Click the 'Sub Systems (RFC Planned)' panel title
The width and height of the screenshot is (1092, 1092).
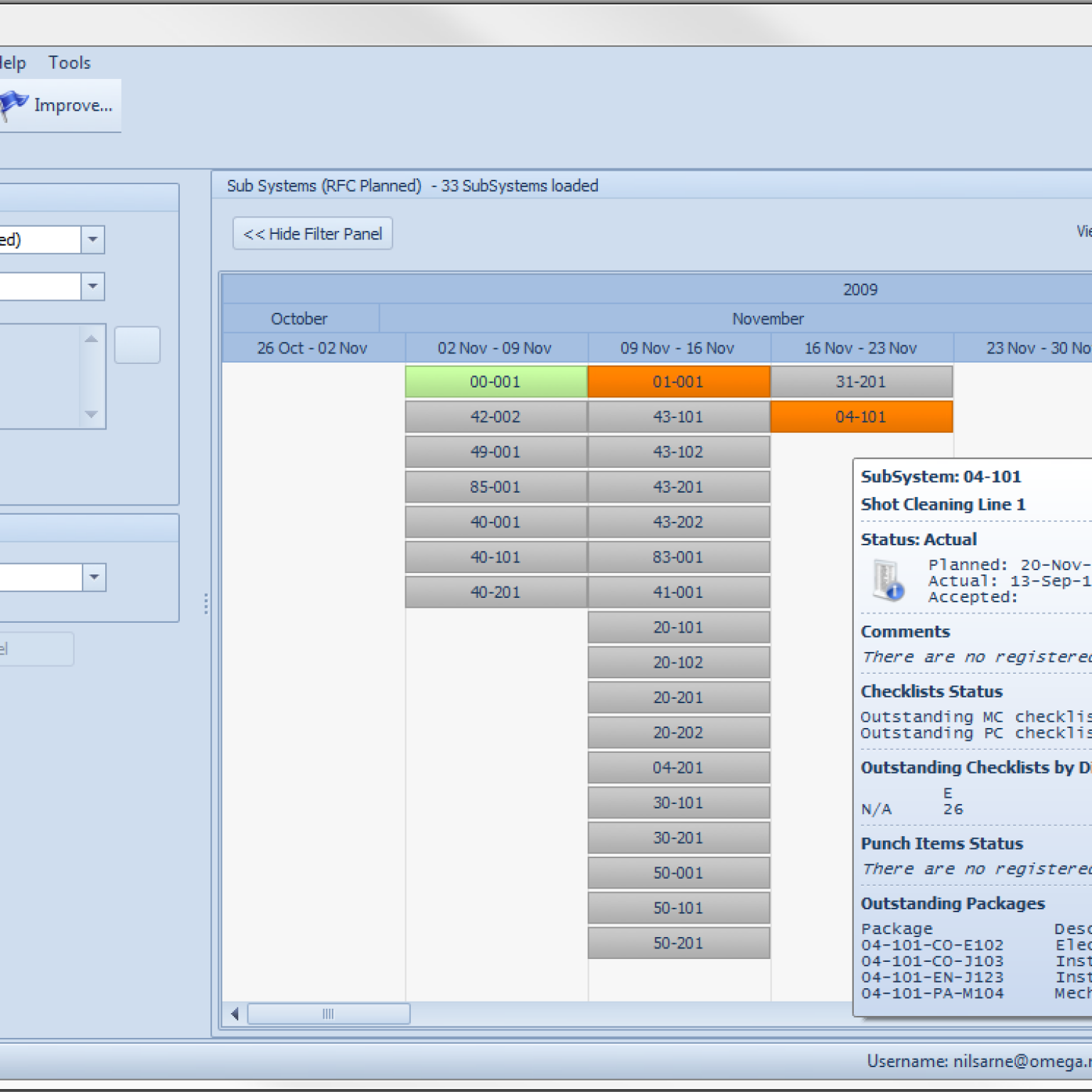click(x=324, y=186)
